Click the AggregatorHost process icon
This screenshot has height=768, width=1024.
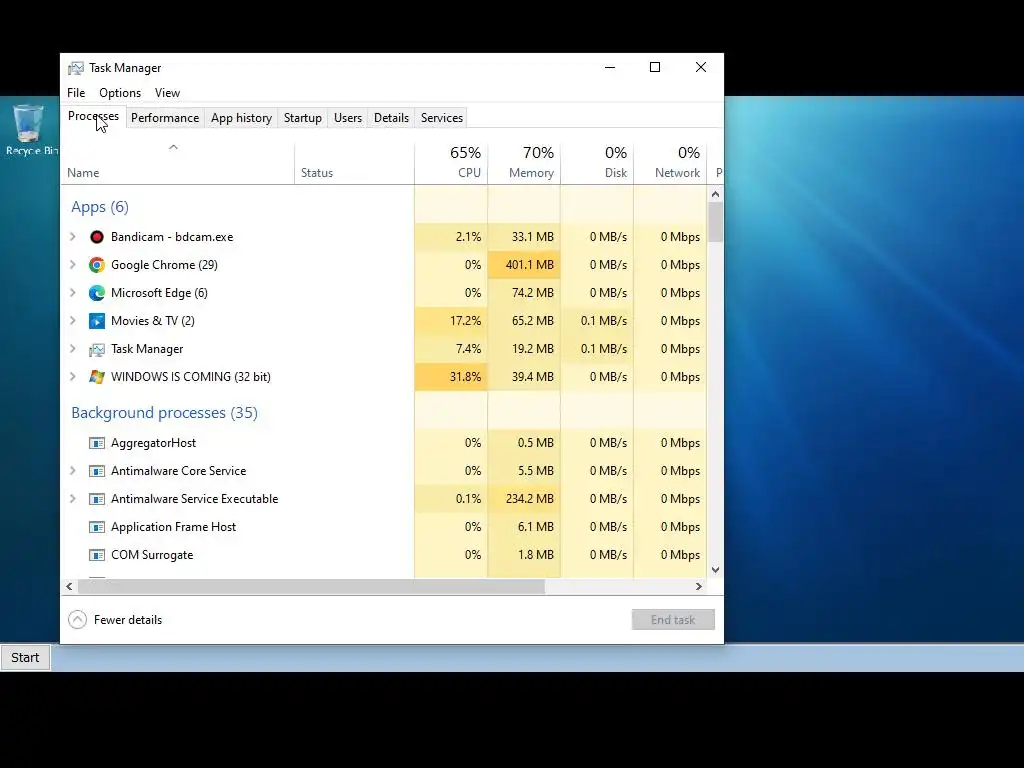(97, 443)
